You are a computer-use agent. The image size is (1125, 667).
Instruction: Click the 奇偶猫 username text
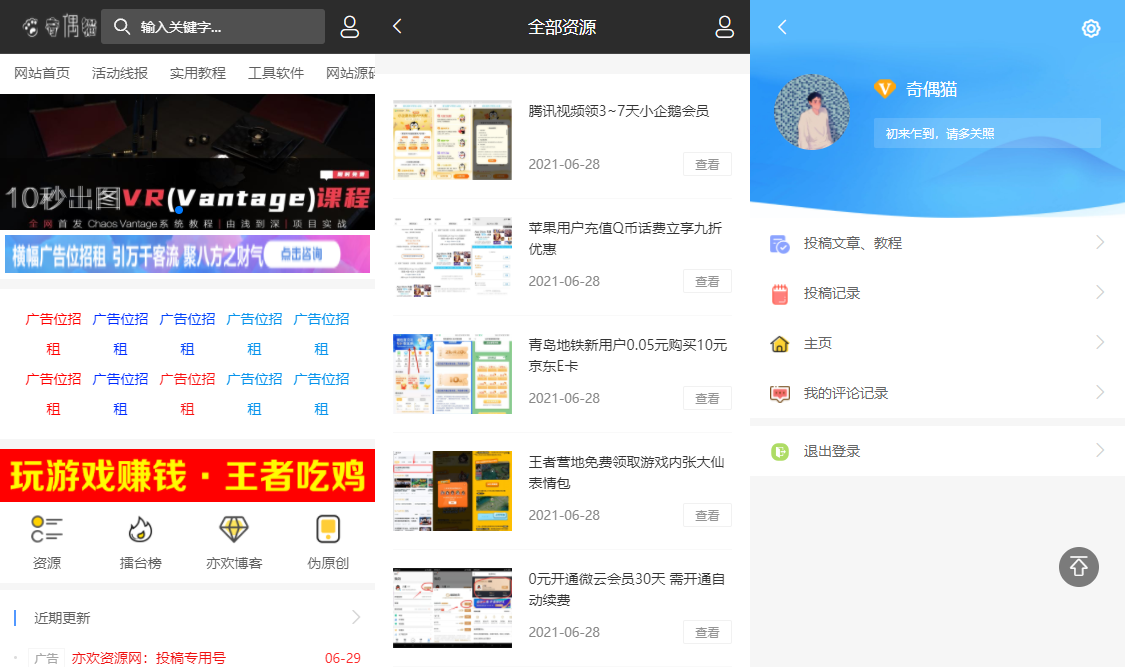click(x=931, y=89)
